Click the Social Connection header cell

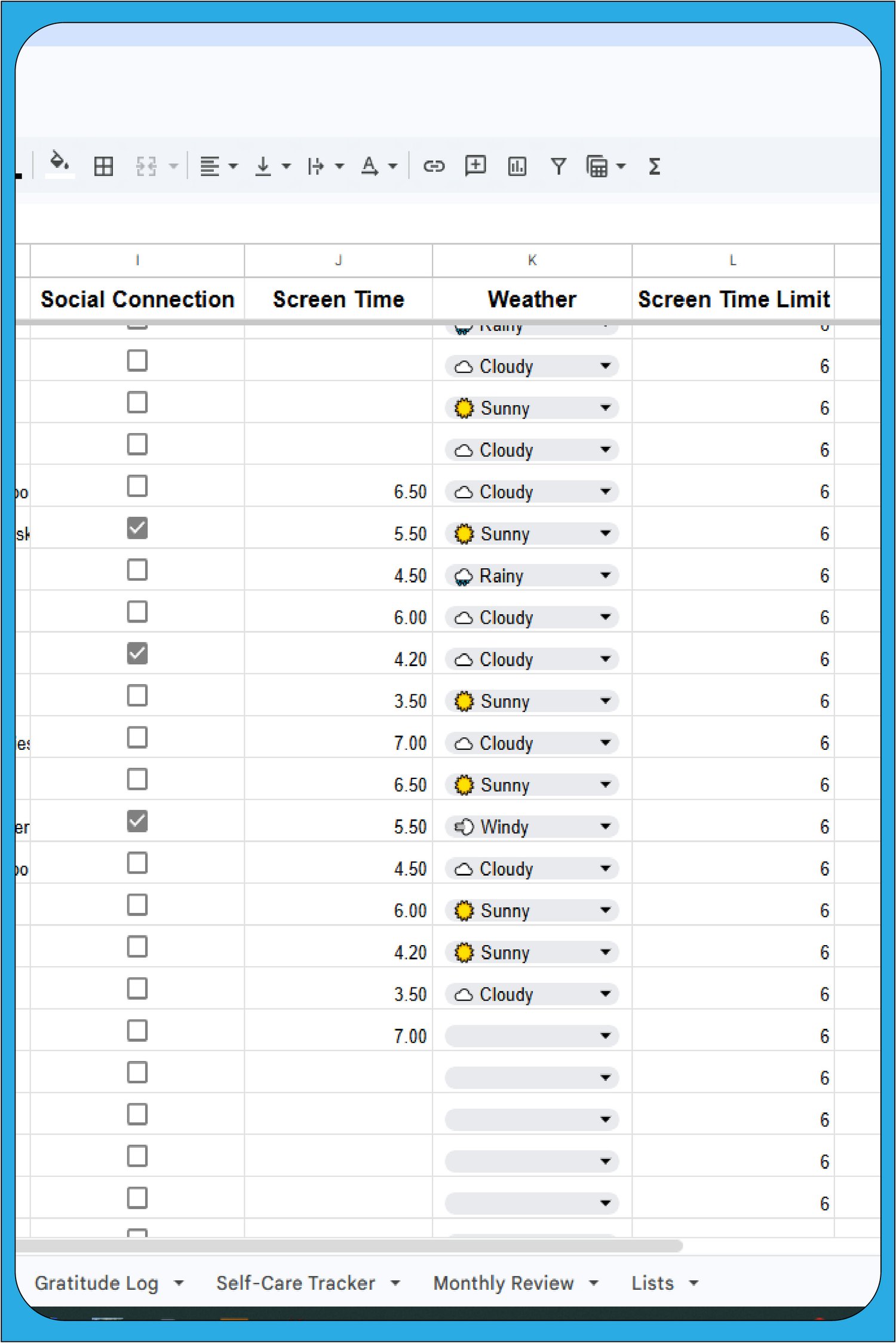137,299
